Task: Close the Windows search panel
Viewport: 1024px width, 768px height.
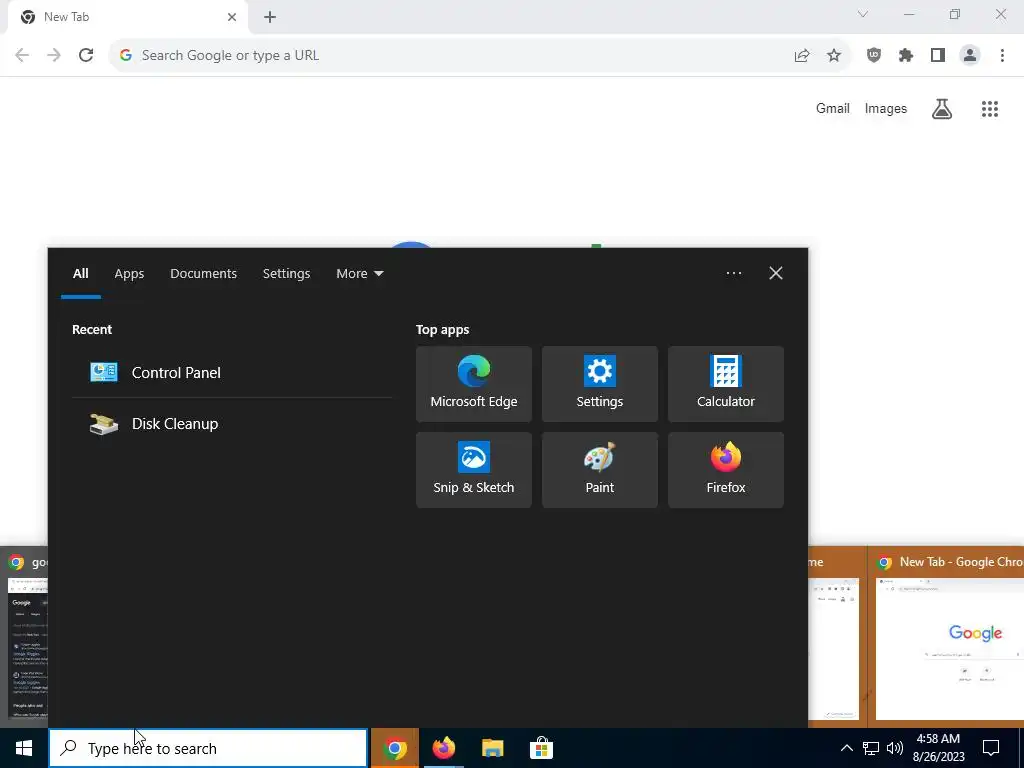Action: [x=776, y=273]
